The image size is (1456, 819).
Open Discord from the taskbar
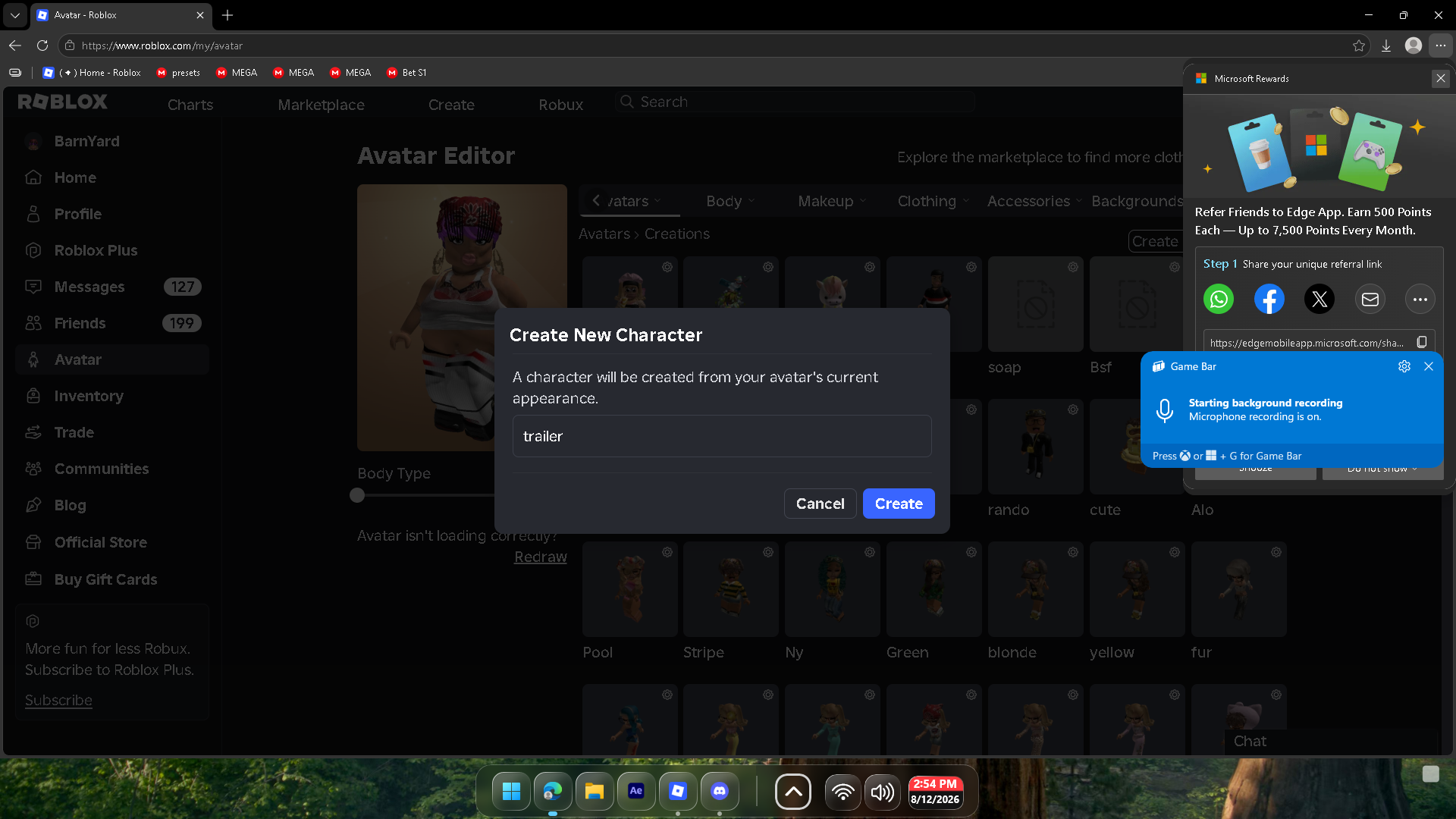[720, 792]
